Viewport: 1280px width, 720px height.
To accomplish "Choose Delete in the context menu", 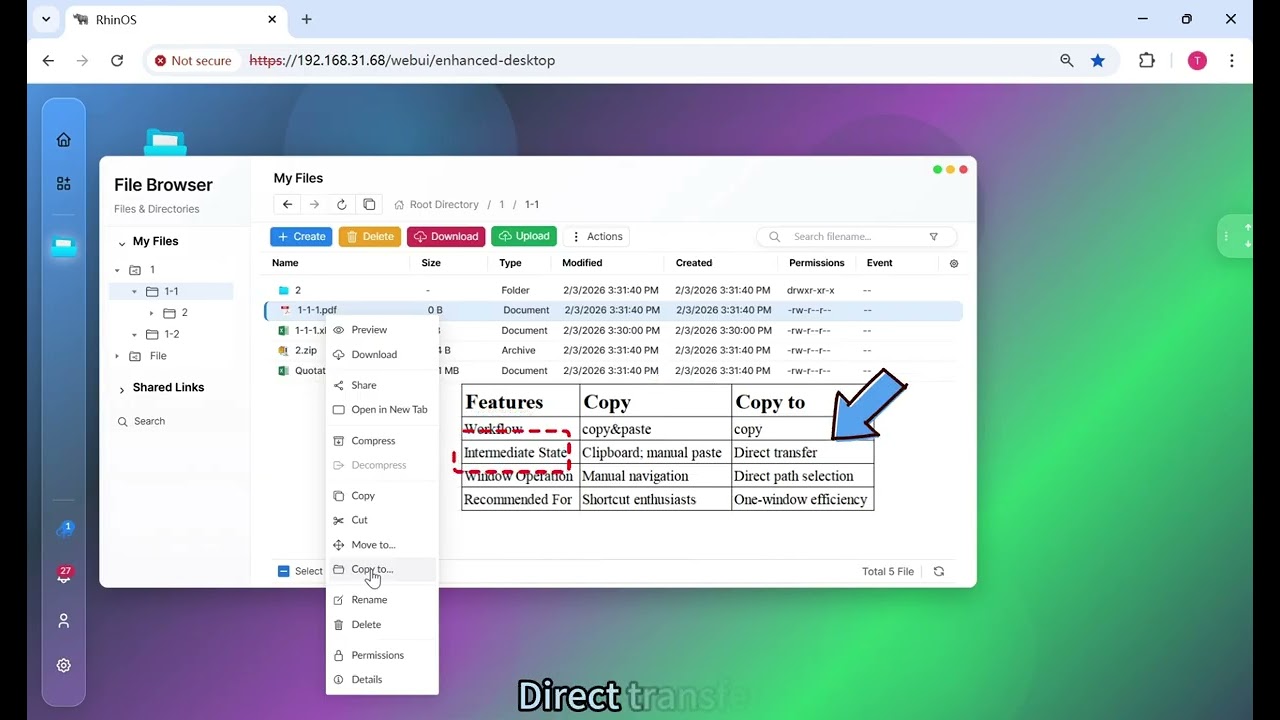I will (x=382, y=625).
